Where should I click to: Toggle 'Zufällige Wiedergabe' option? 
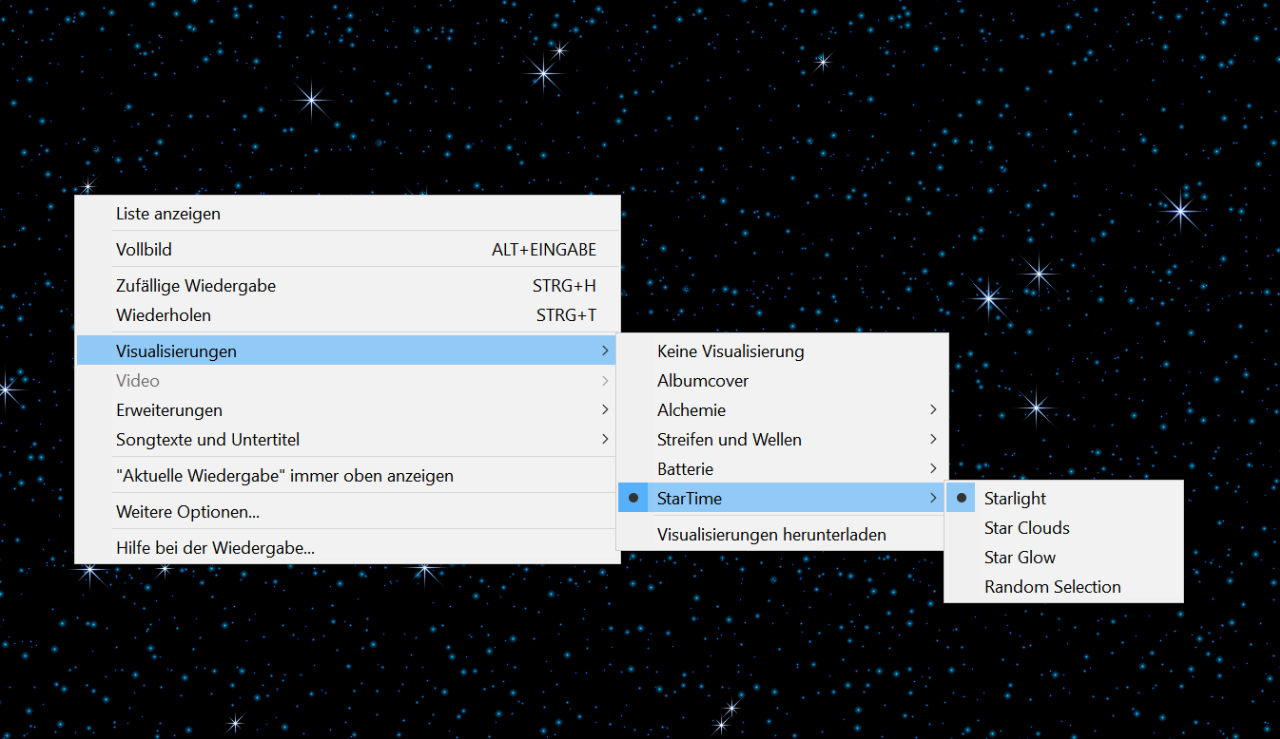pos(347,285)
